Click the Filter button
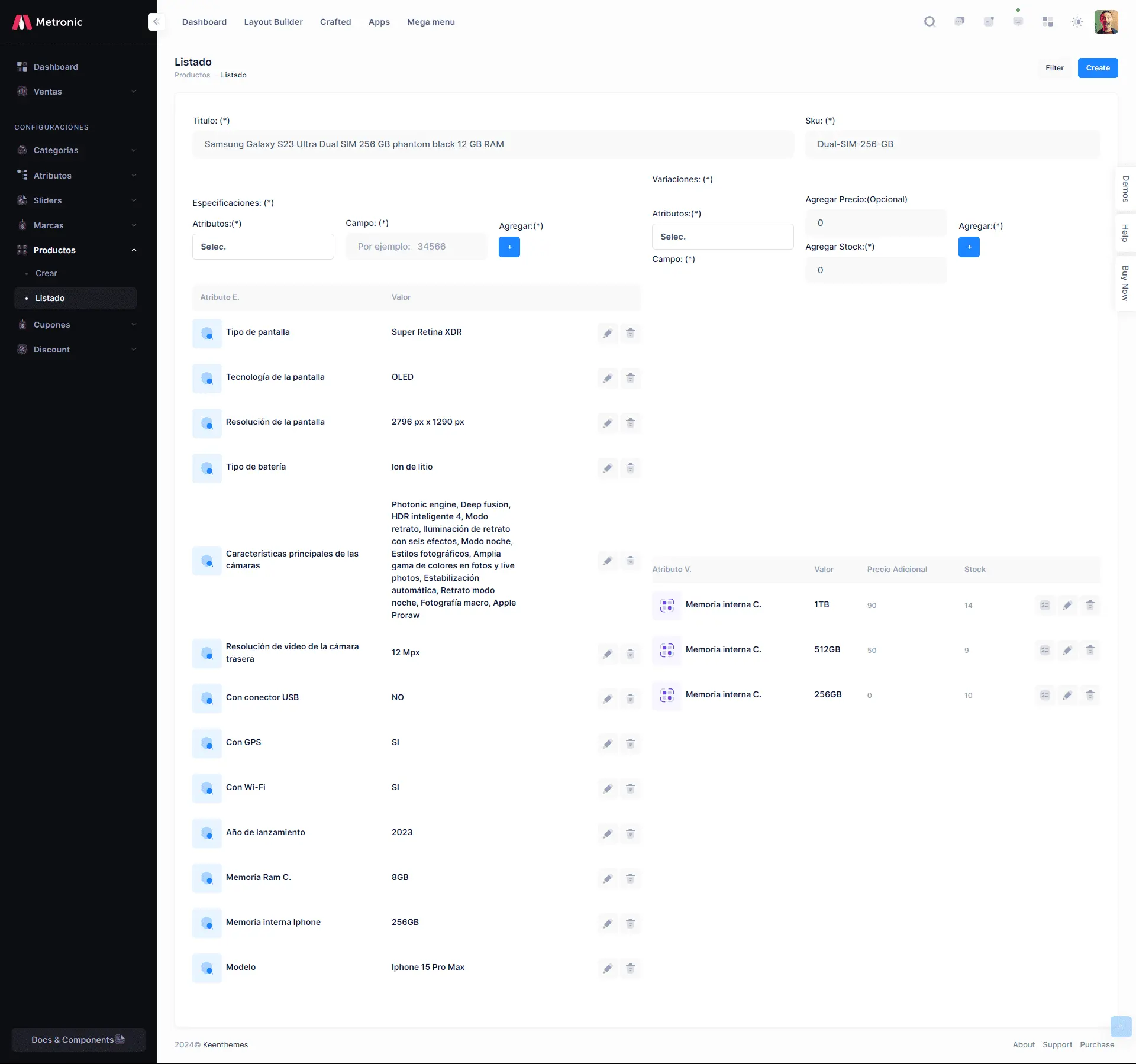 [x=1054, y=68]
